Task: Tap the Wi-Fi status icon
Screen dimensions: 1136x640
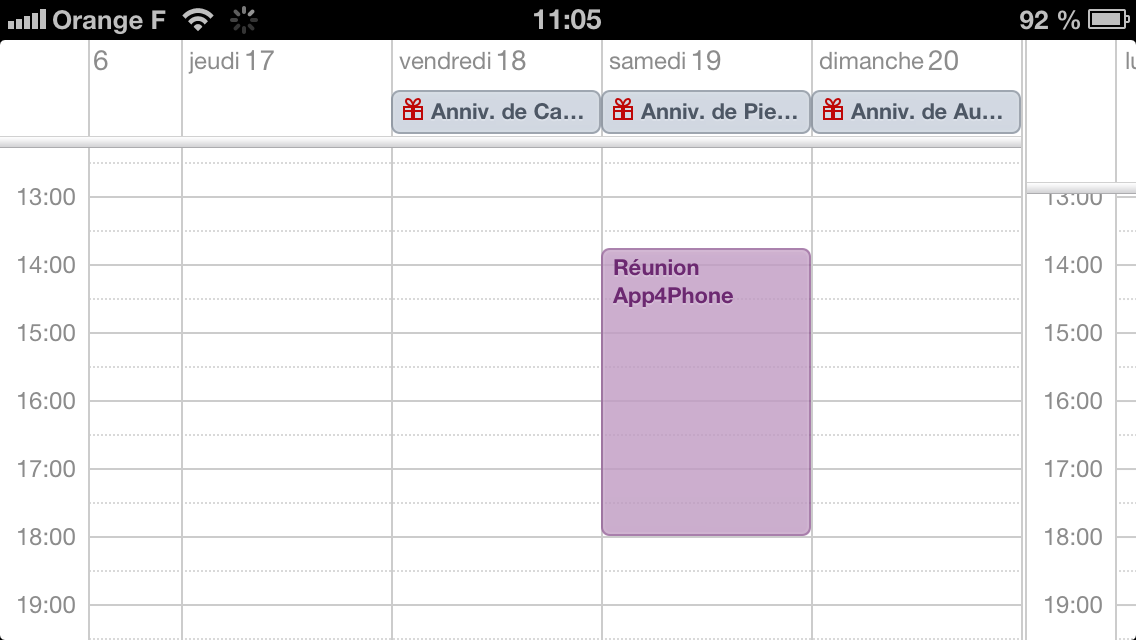Action: [199, 20]
